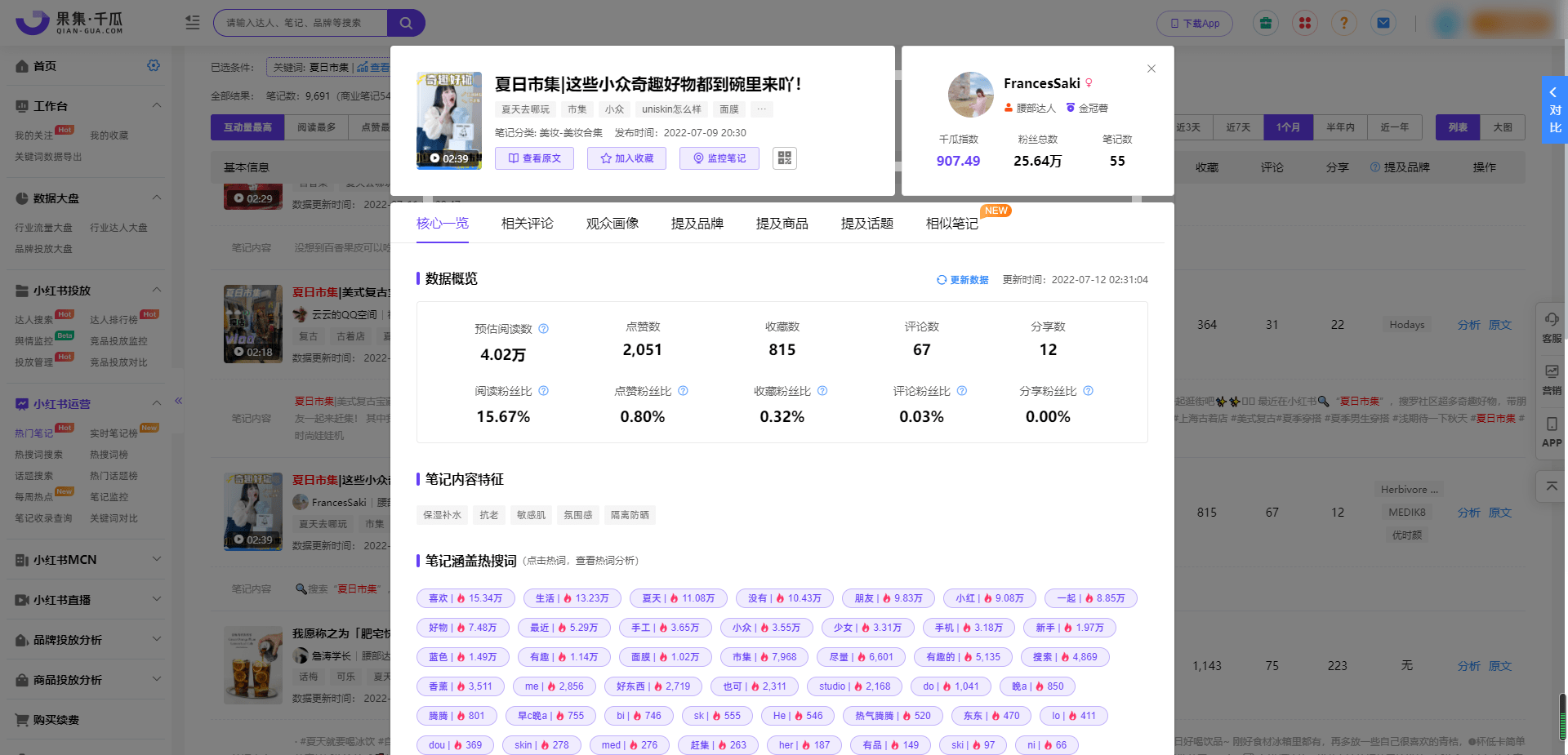Switch to 提及品牌 tab
Viewport: 1568px width, 755px height.
pos(697,224)
